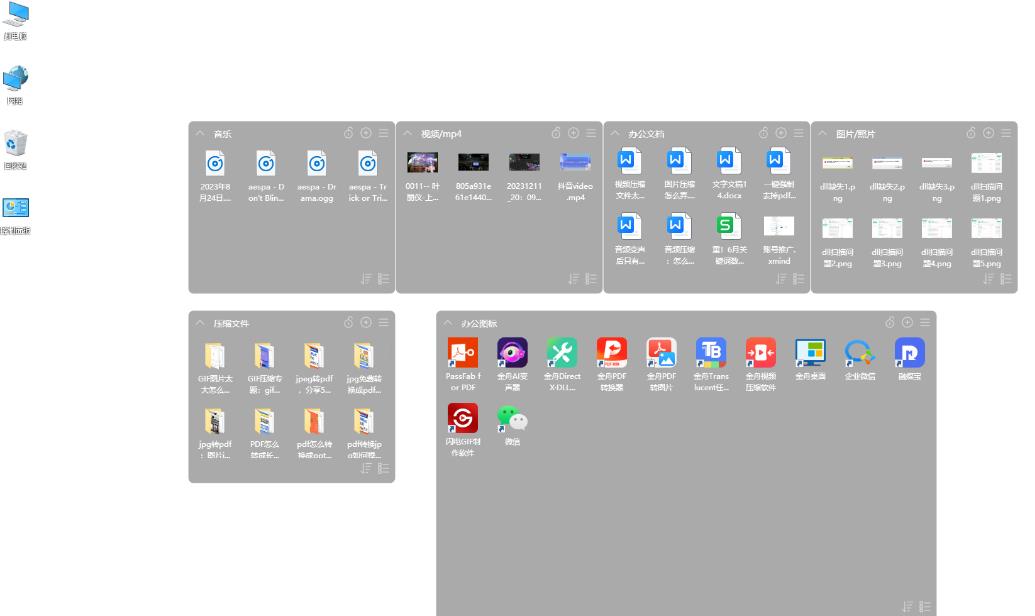Collapse the 音乐 panel with its chevron
This screenshot has width=1035, height=616.
[x=200, y=133]
